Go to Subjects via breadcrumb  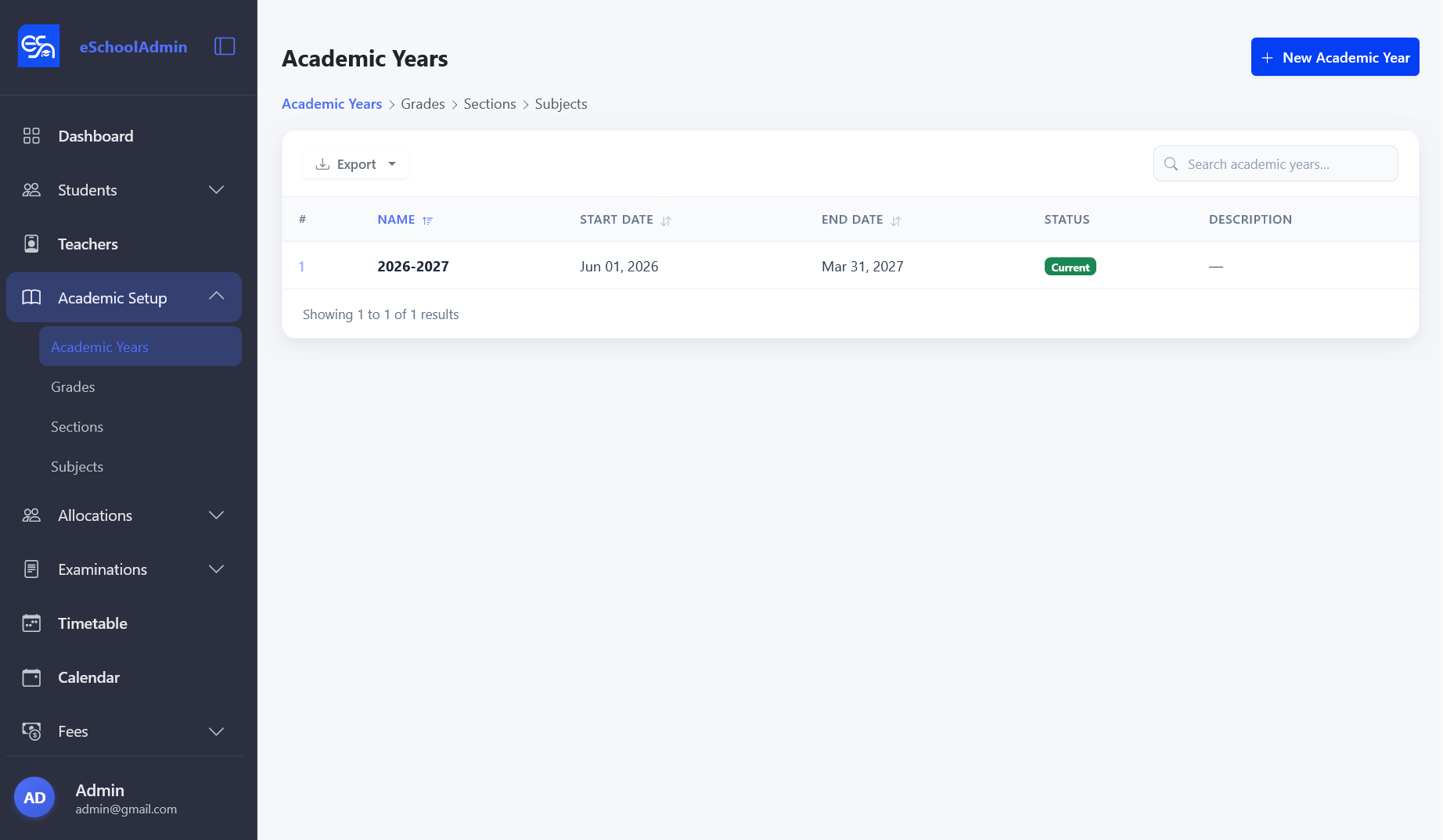coord(561,104)
